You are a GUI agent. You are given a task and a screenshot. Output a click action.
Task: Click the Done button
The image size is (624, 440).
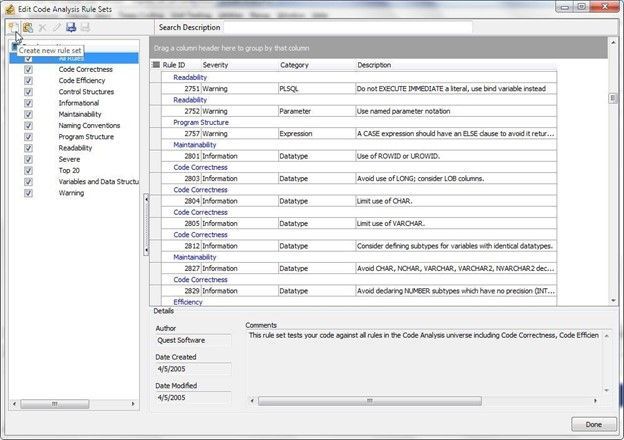pyautogui.click(x=594, y=424)
